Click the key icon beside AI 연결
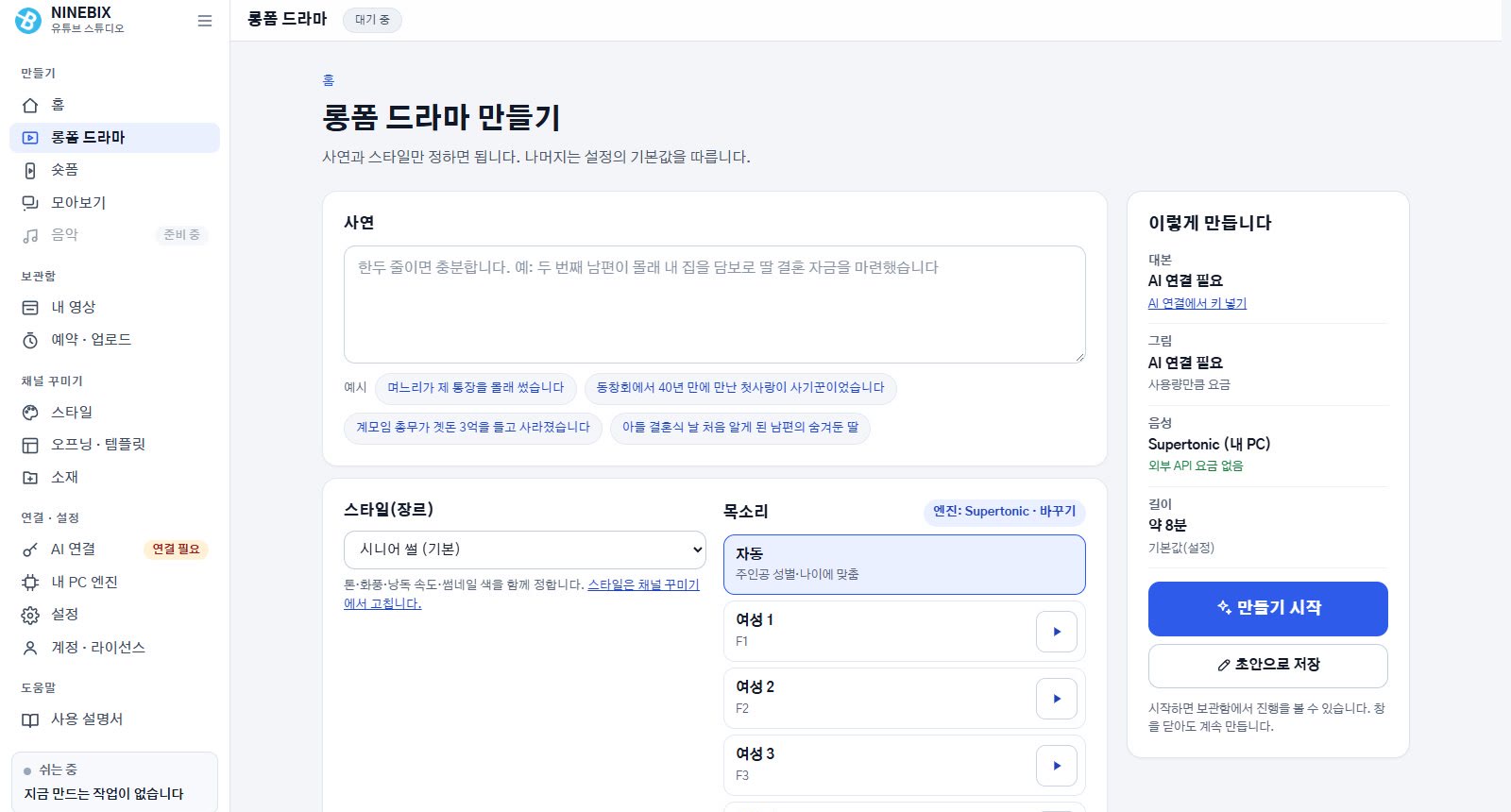The height and width of the screenshot is (812, 1511). (x=30, y=550)
